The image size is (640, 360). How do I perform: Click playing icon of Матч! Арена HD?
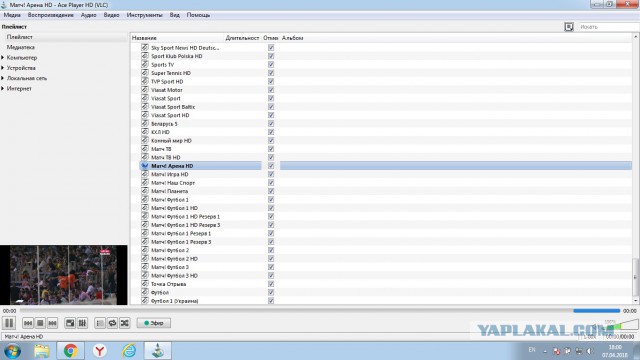point(144,166)
